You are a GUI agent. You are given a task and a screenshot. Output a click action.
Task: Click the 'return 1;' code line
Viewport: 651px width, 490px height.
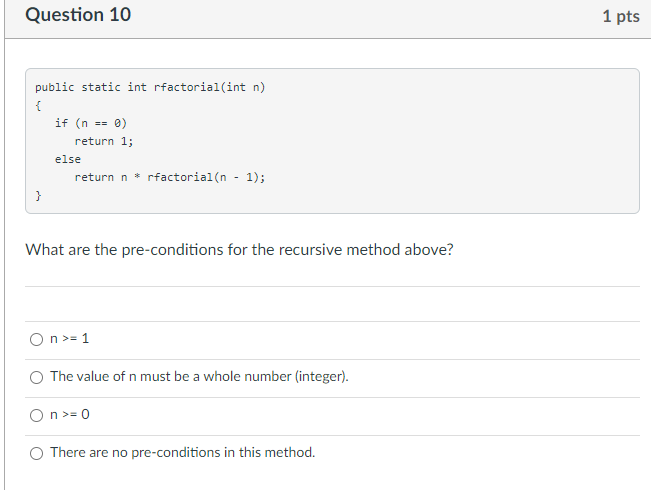(x=104, y=141)
